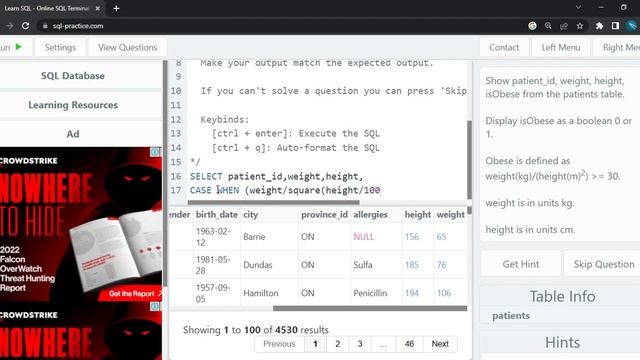Open the tab search chevron
The height and width of the screenshot is (360, 640).
578,7
